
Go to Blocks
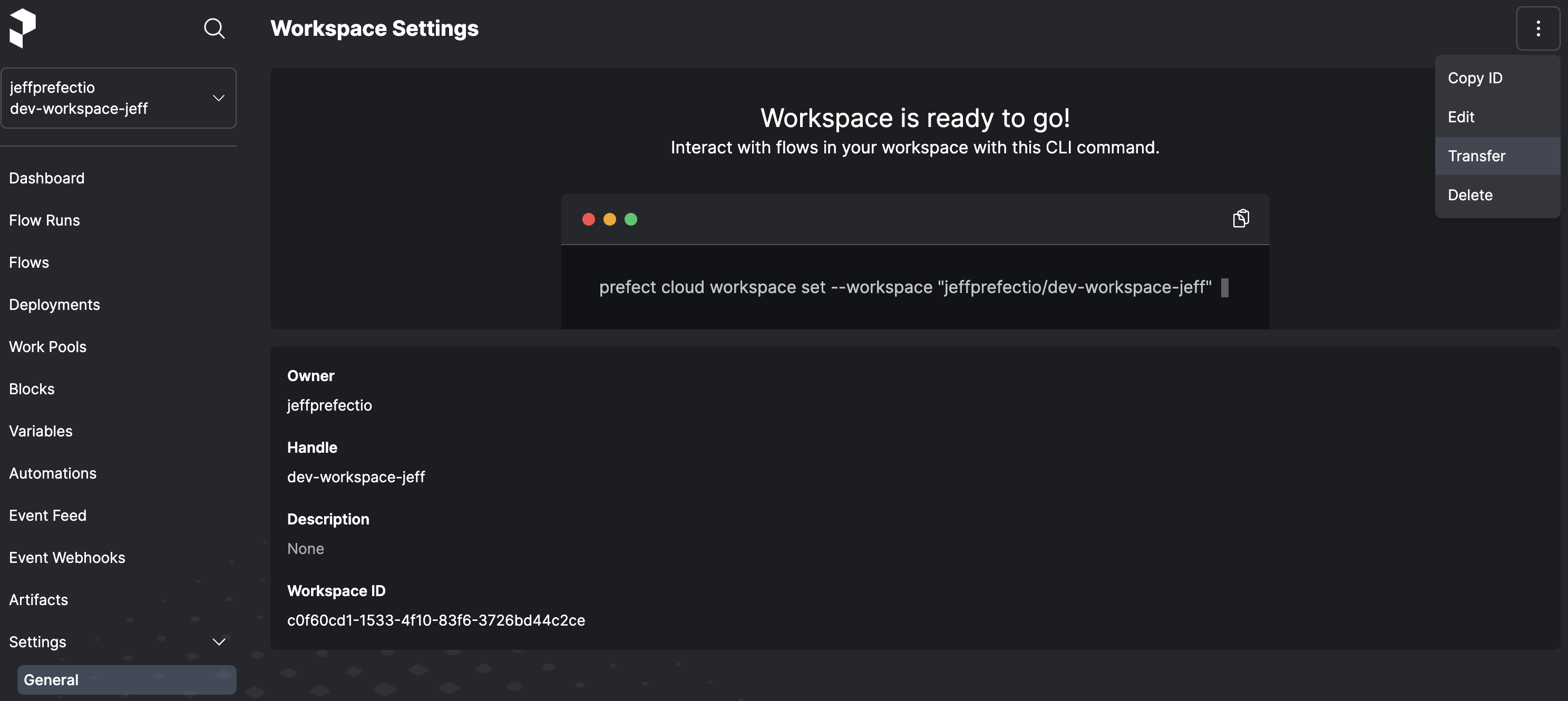32,389
